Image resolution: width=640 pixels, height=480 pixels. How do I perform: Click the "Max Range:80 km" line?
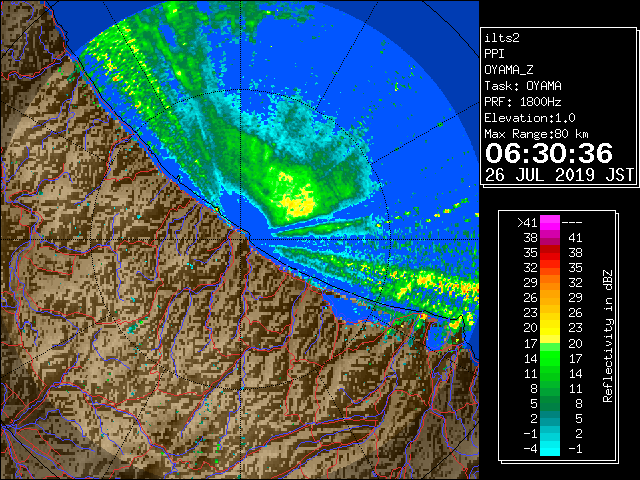[x=536, y=134]
